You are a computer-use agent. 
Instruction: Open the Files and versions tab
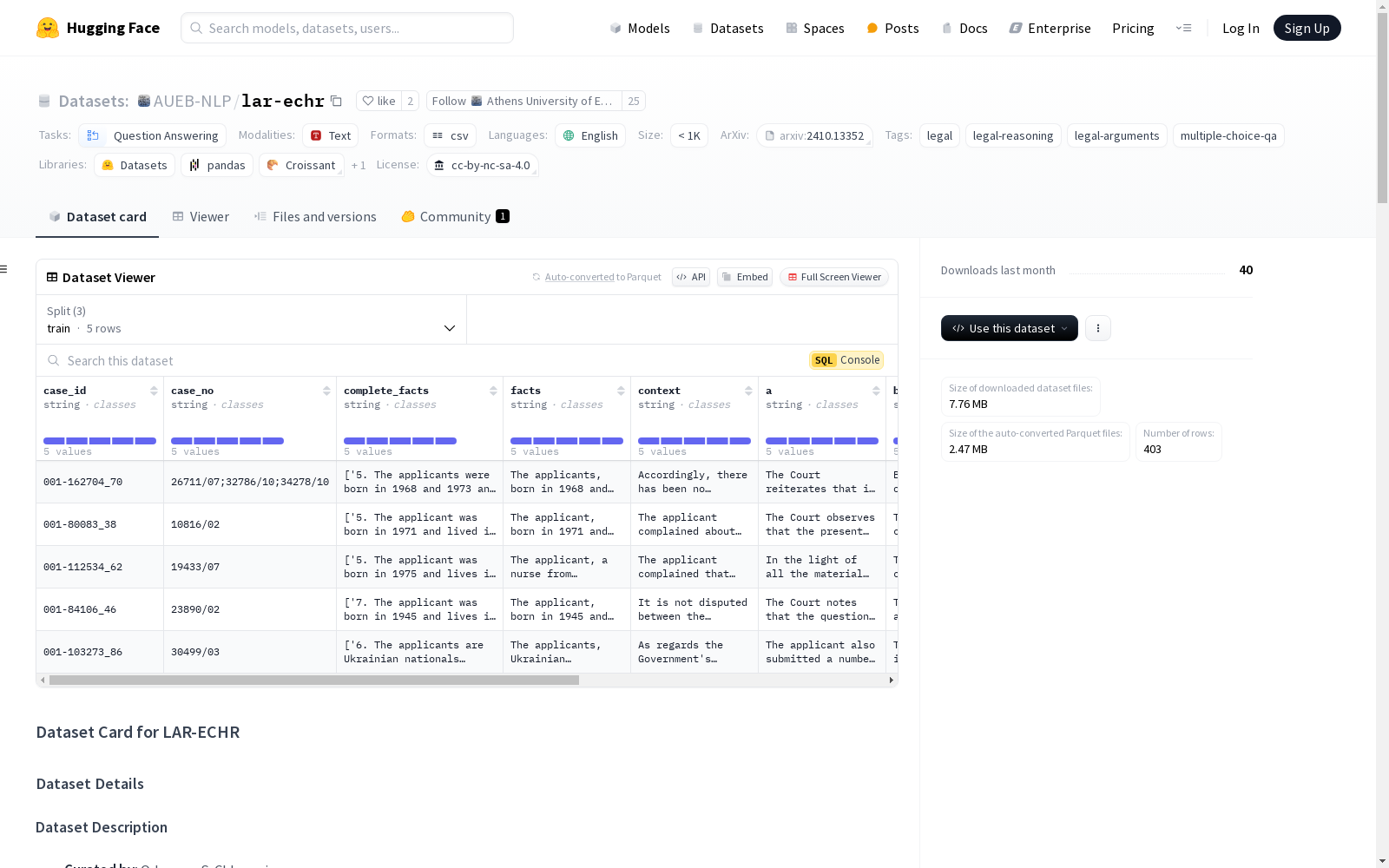tap(315, 217)
